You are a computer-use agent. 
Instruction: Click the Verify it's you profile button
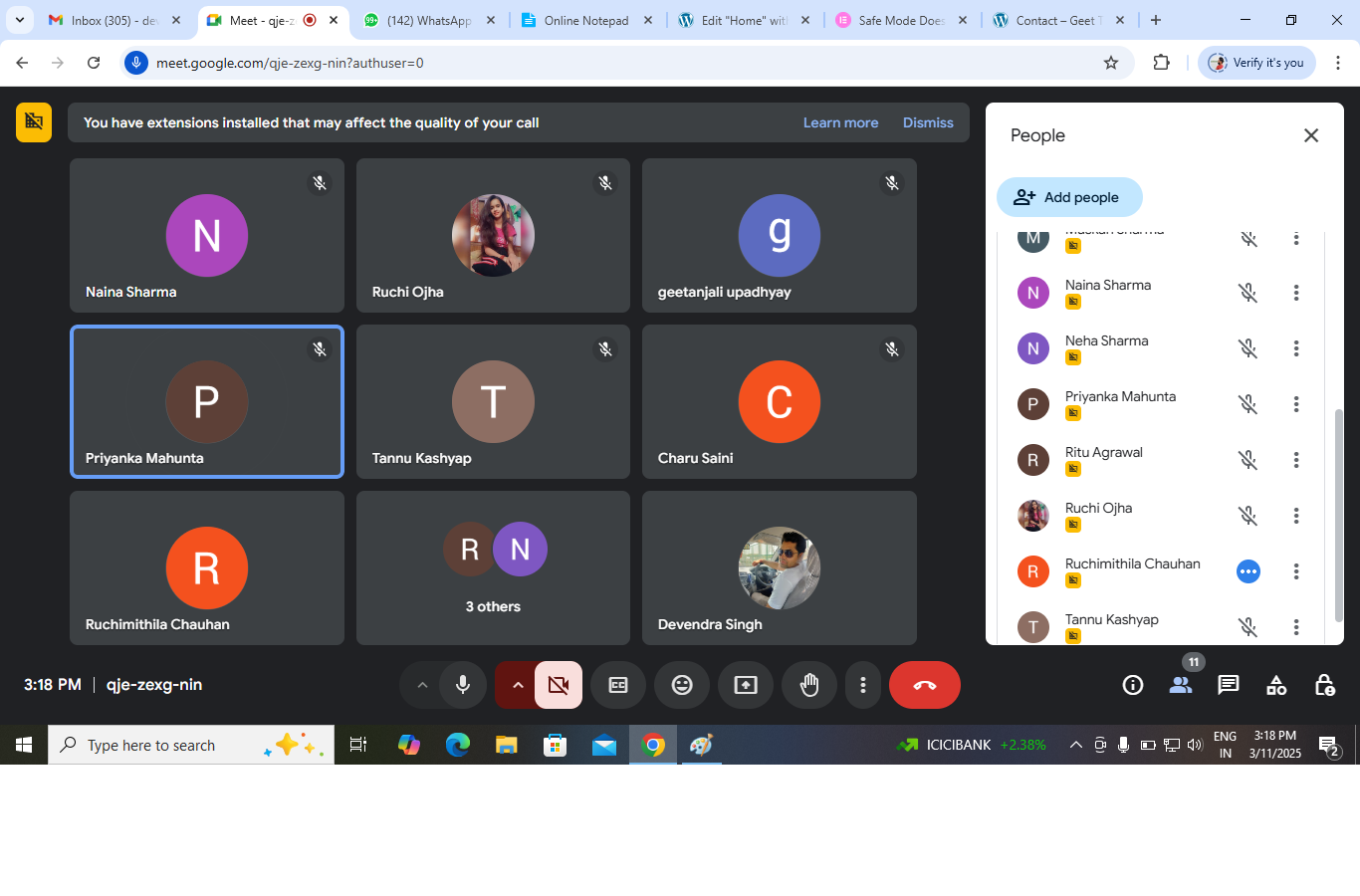pos(1256,63)
